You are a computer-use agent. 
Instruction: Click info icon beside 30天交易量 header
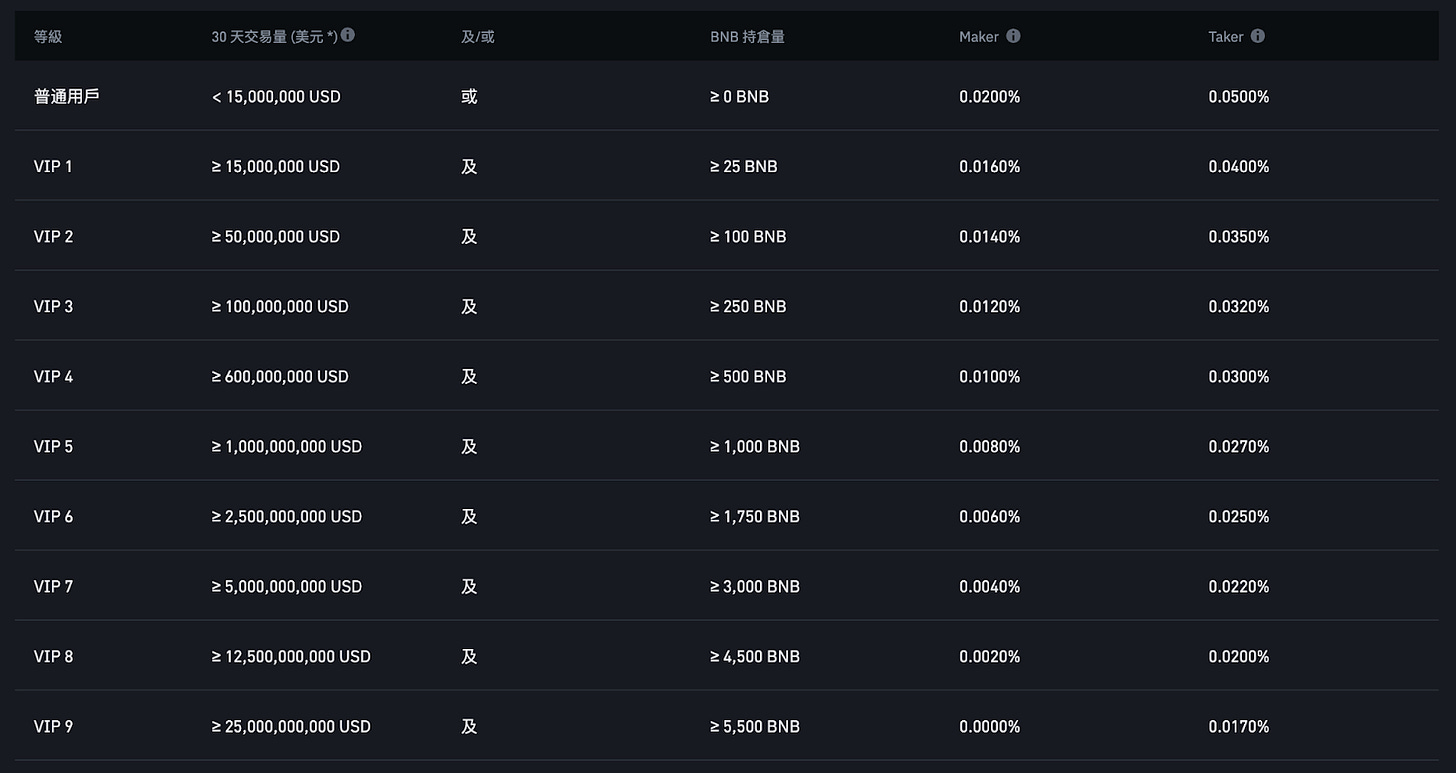pos(348,35)
